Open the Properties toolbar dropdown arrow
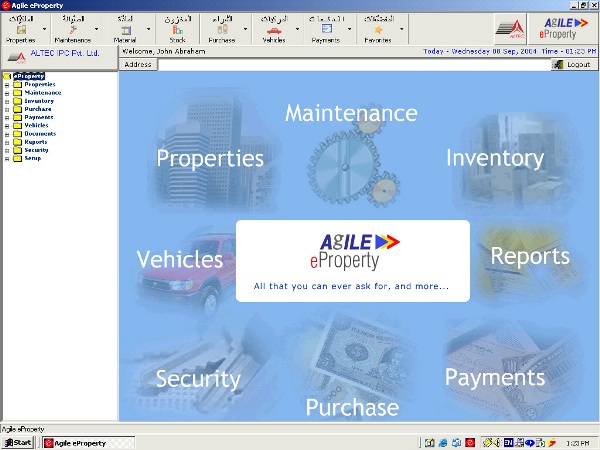Image resolution: width=600 pixels, height=450 pixels. click(x=44, y=29)
